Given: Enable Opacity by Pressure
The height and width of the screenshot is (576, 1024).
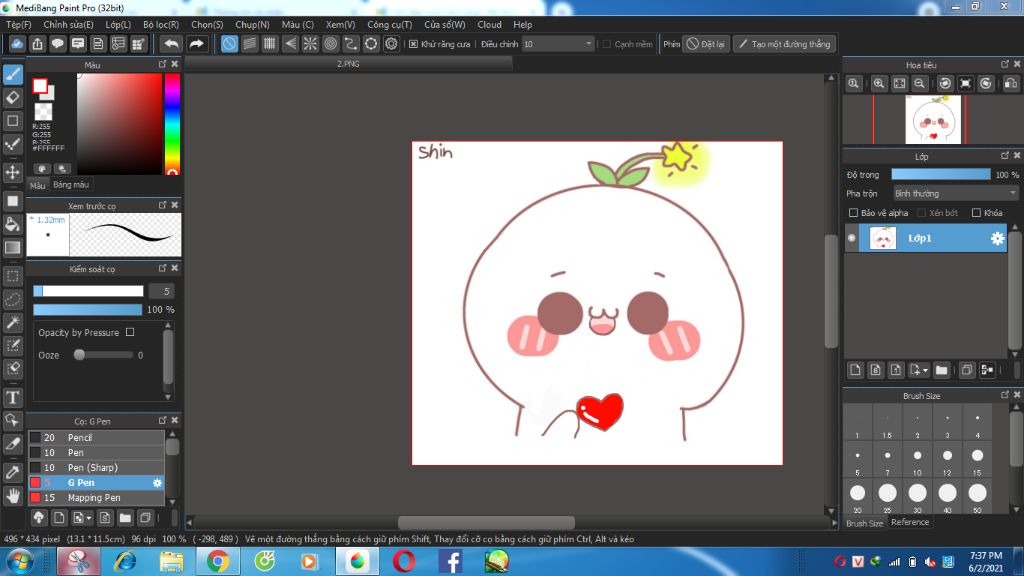Looking at the screenshot, I should [130, 332].
